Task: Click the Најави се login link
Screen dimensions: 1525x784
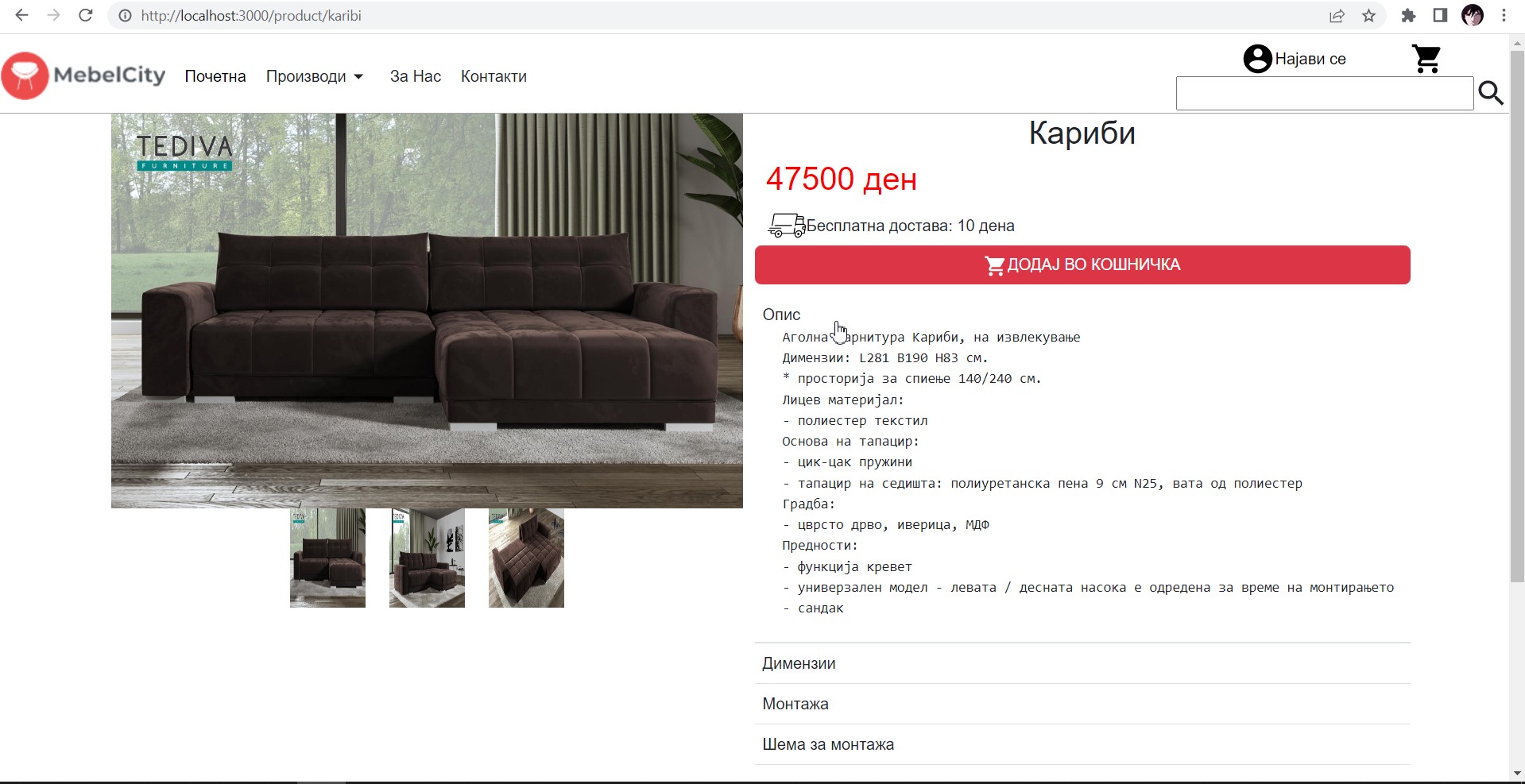Action: pyautogui.click(x=1310, y=59)
